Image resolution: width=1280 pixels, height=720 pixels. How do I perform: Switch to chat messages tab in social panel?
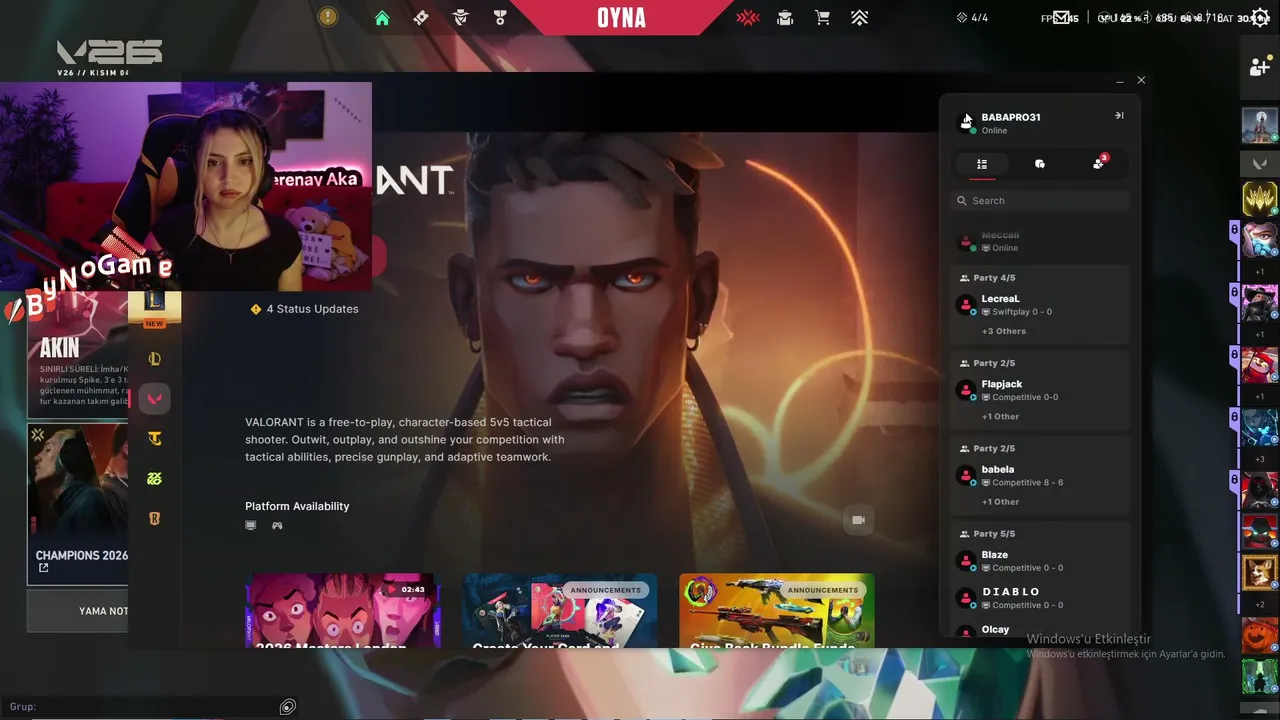(1040, 164)
